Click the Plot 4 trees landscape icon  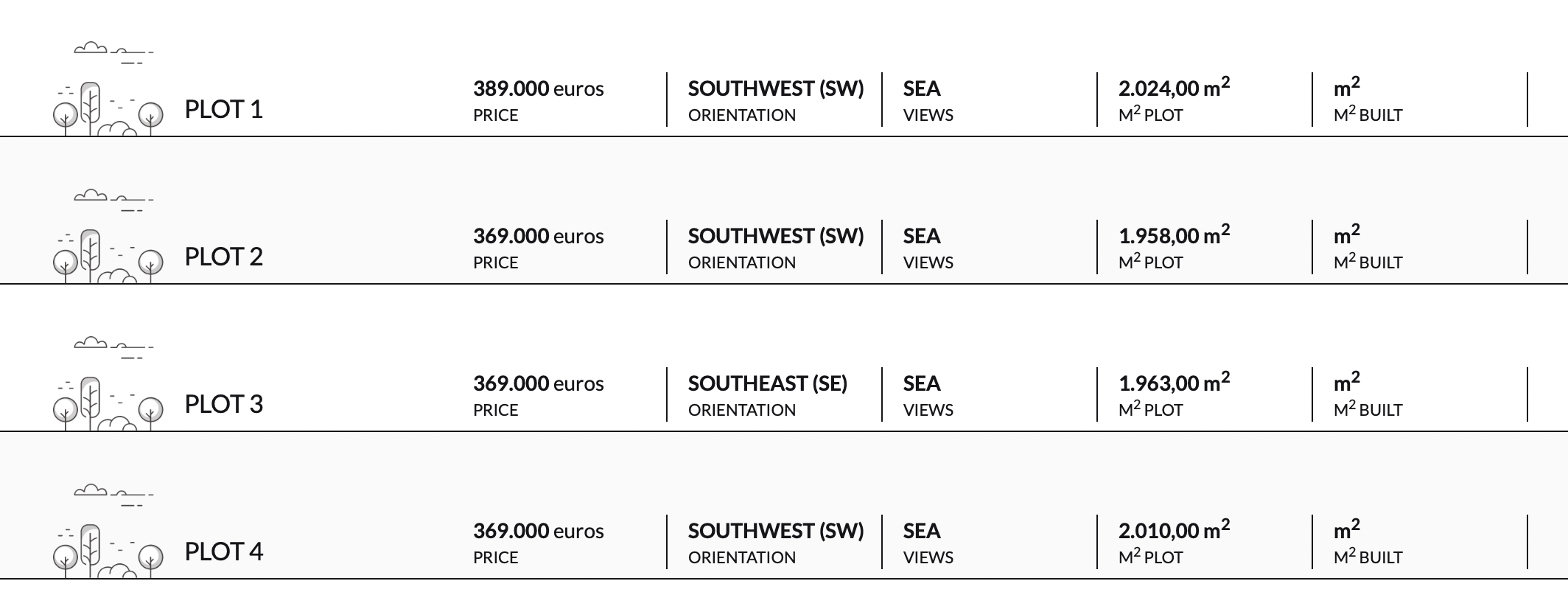tap(108, 551)
